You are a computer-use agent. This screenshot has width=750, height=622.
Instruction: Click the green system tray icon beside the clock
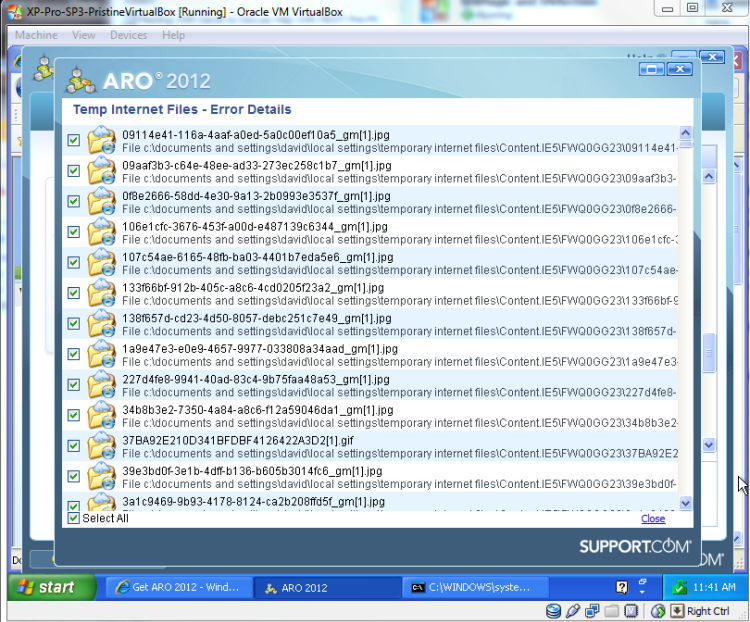coord(679,587)
